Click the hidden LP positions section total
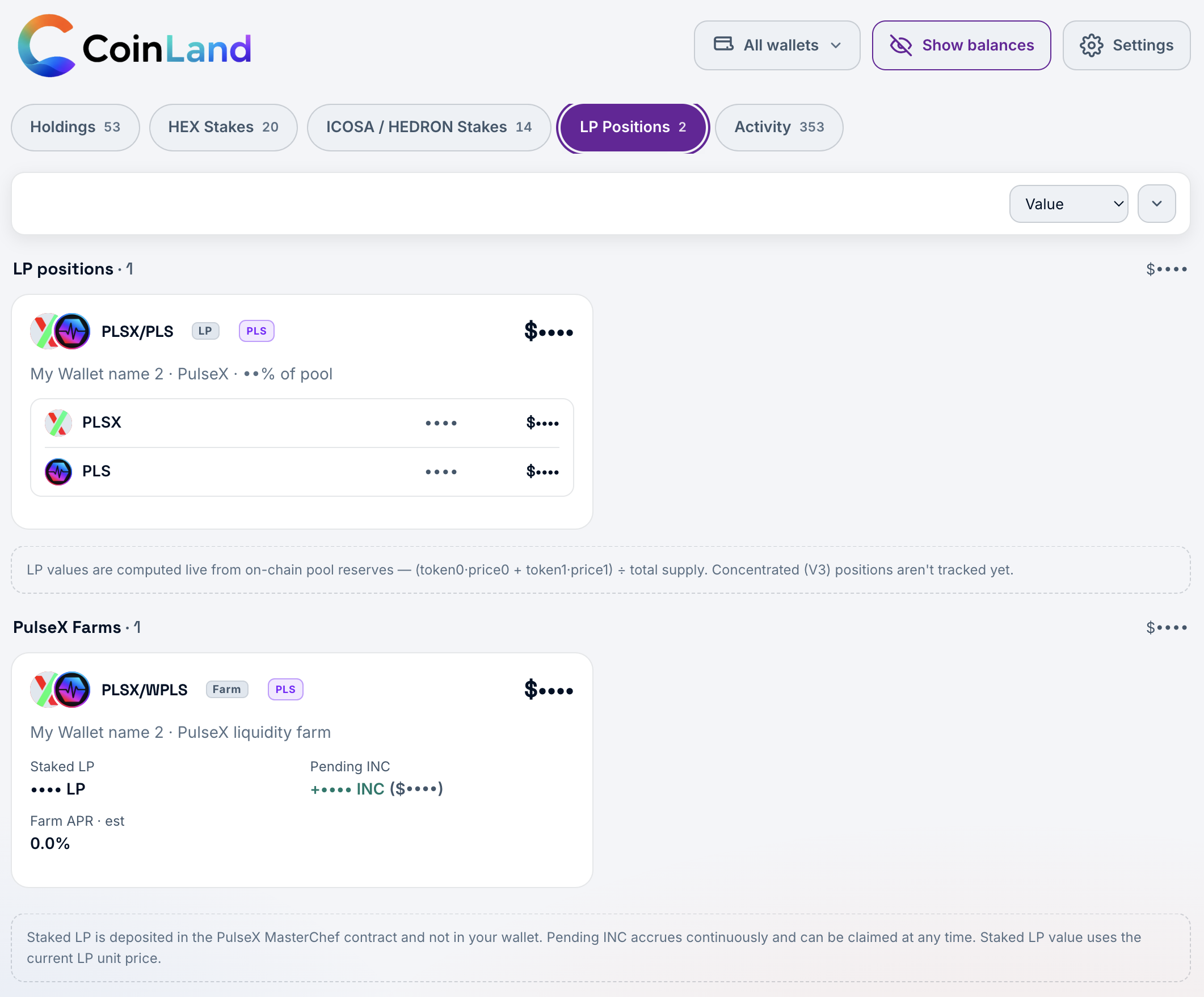1204x997 pixels. pos(1166,269)
